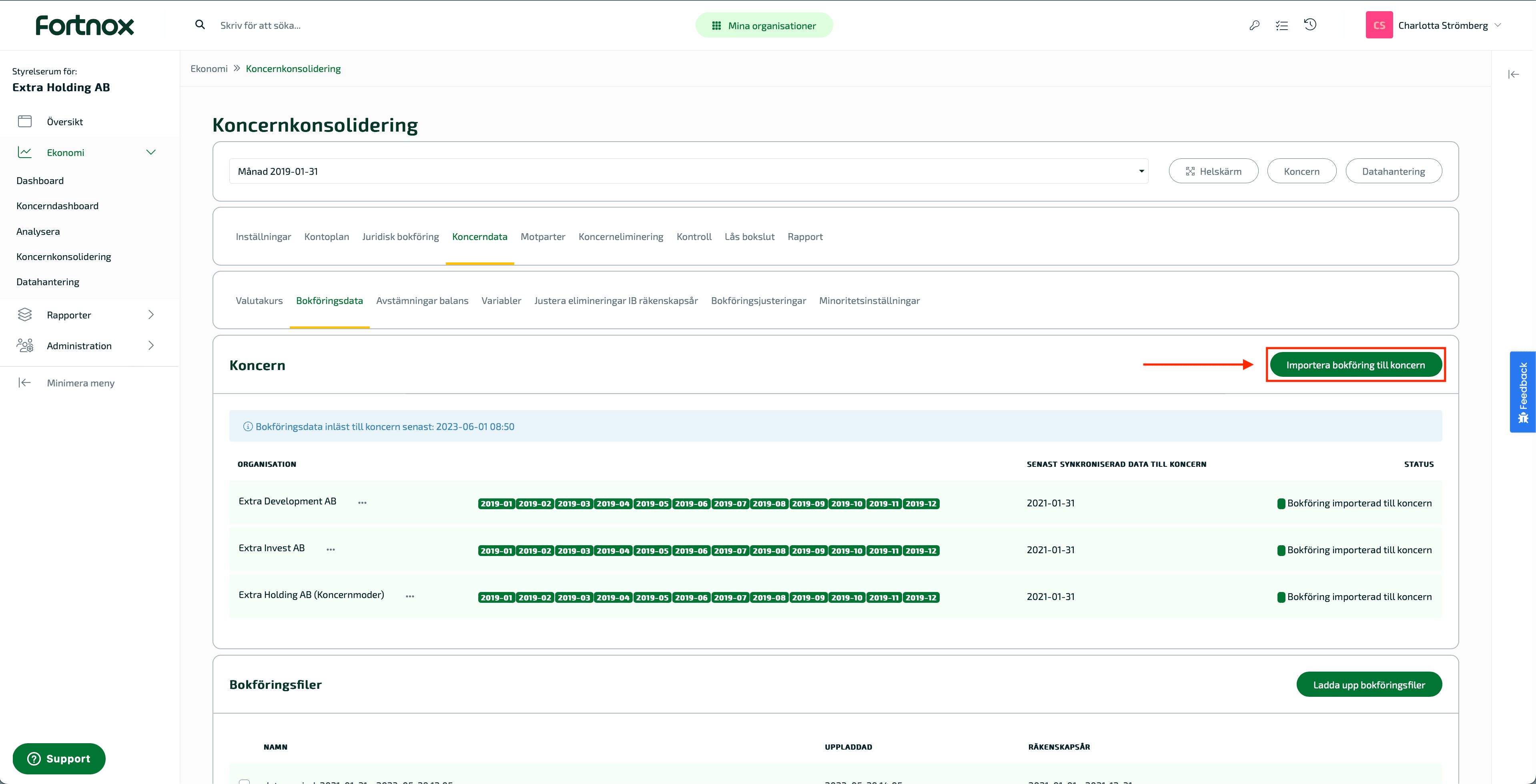The width and height of the screenshot is (1536, 784).
Task: Click the CS user avatar
Action: pyautogui.click(x=1379, y=26)
